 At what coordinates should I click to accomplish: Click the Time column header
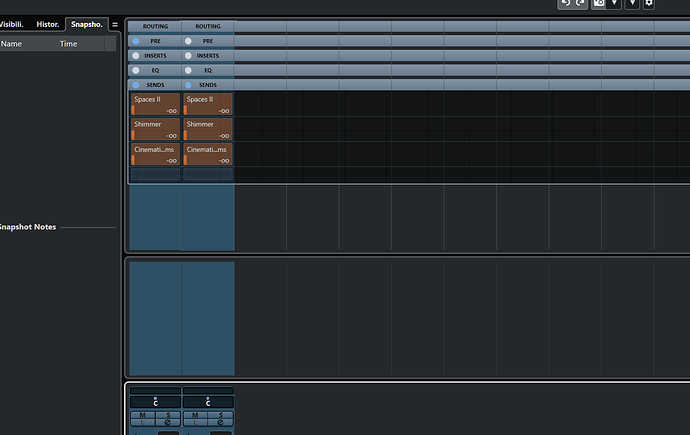(68, 44)
